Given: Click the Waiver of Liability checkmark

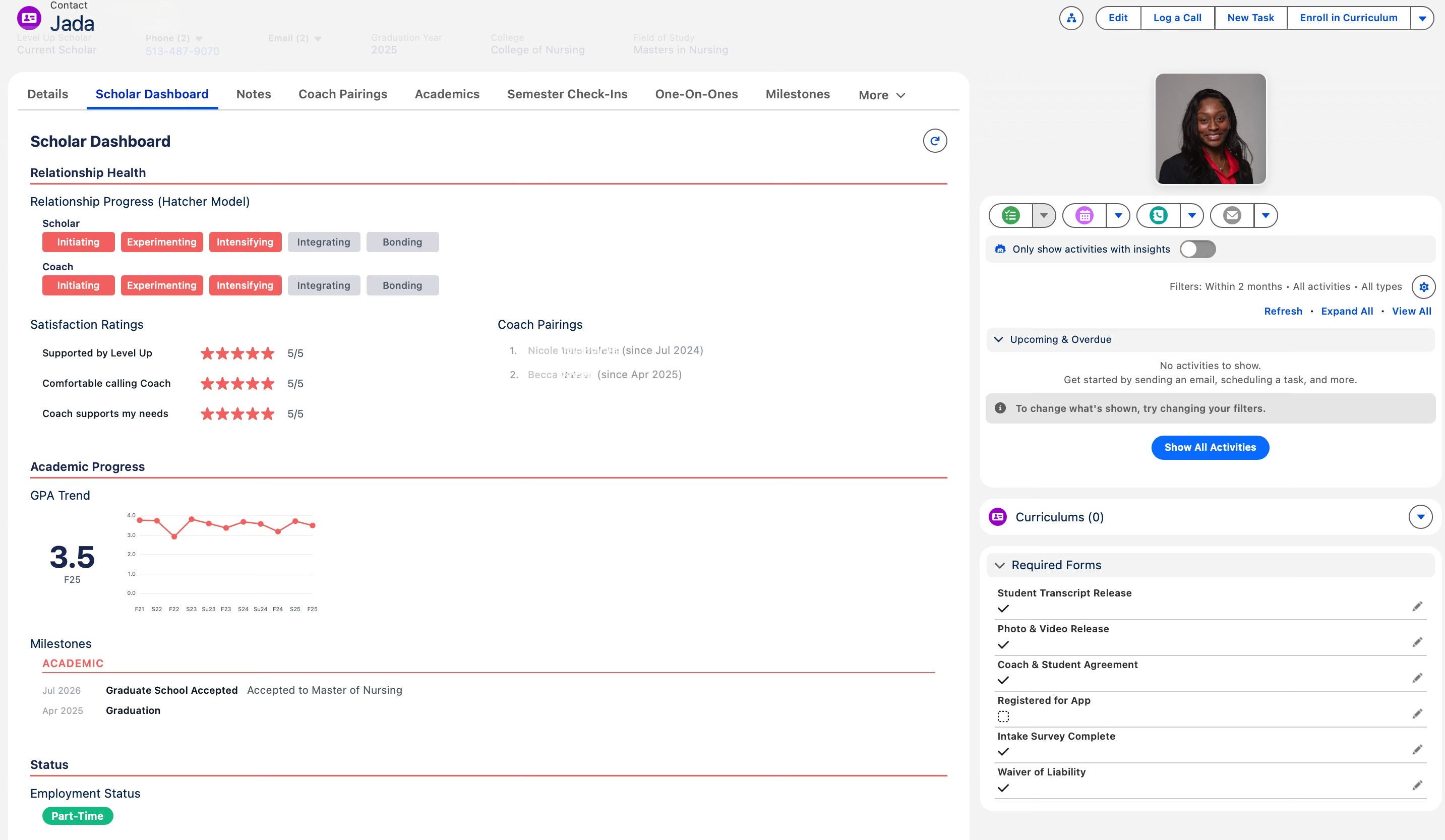Looking at the screenshot, I should pos(1003,788).
